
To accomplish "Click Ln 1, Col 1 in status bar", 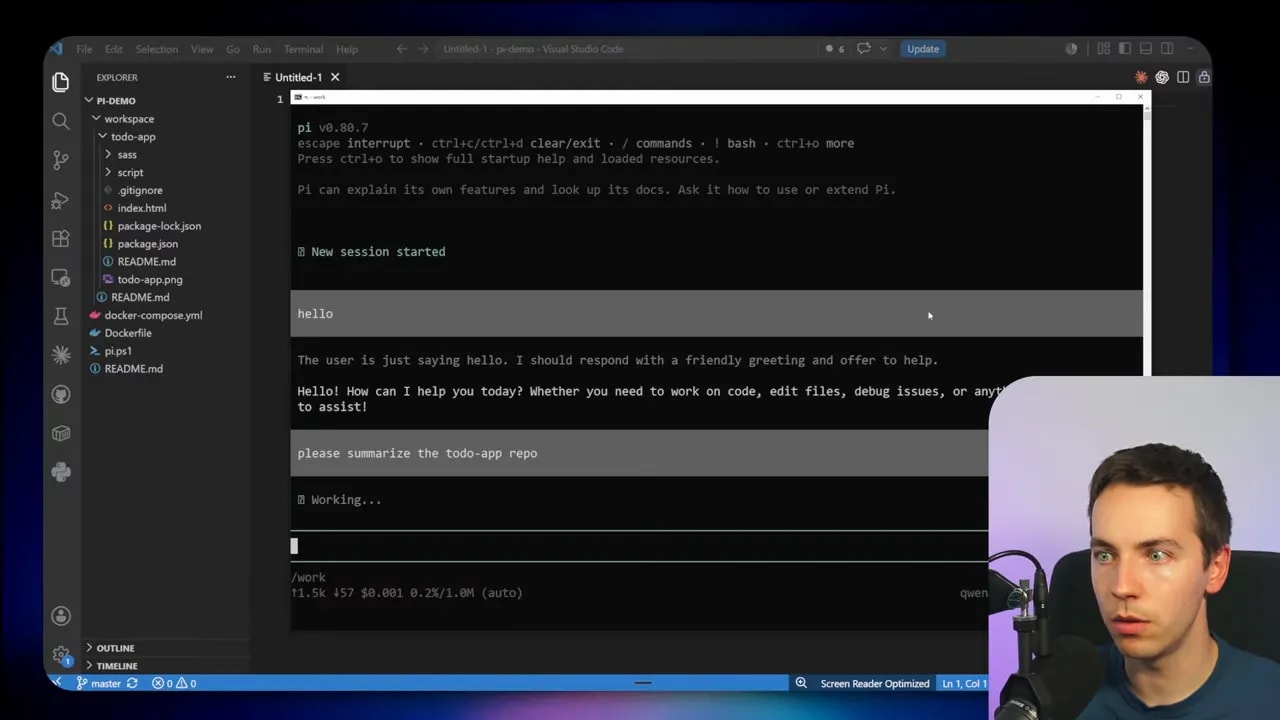I will point(964,684).
